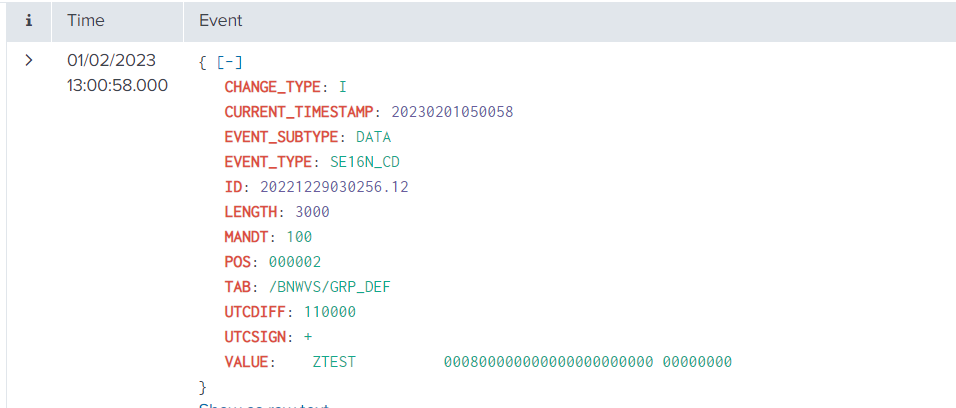This screenshot has height=408, width=956.
Task: Collapse the JSON event with [-] toggle
Action: click(228, 62)
